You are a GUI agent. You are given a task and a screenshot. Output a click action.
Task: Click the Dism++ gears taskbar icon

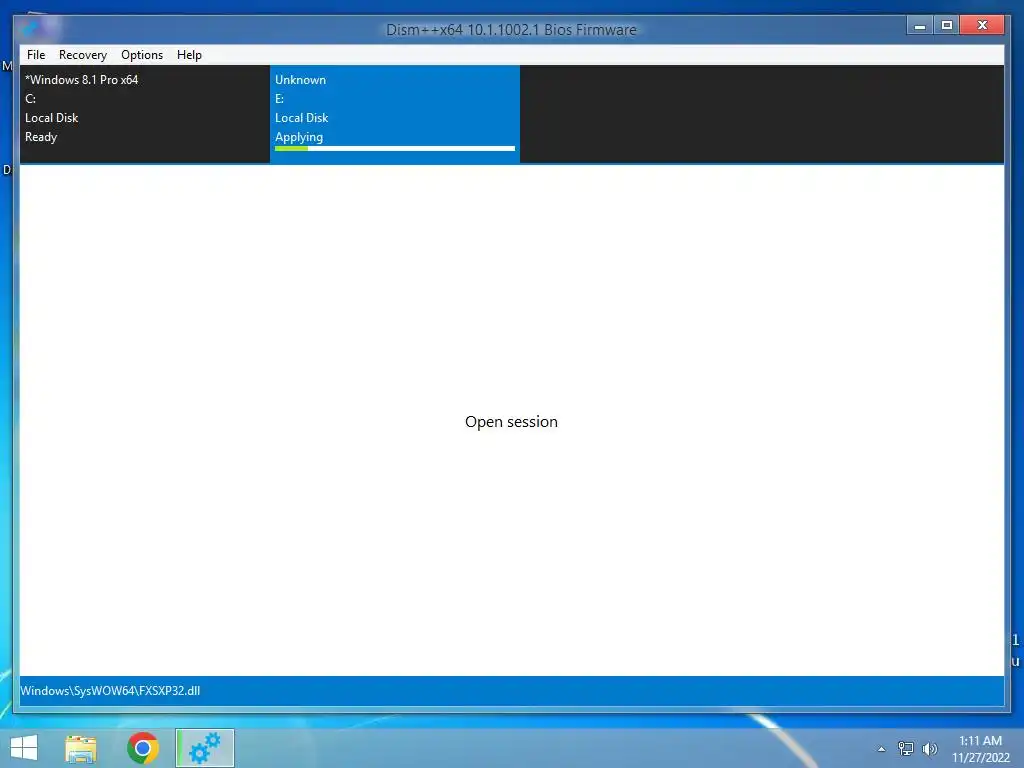click(x=205, y=748)
